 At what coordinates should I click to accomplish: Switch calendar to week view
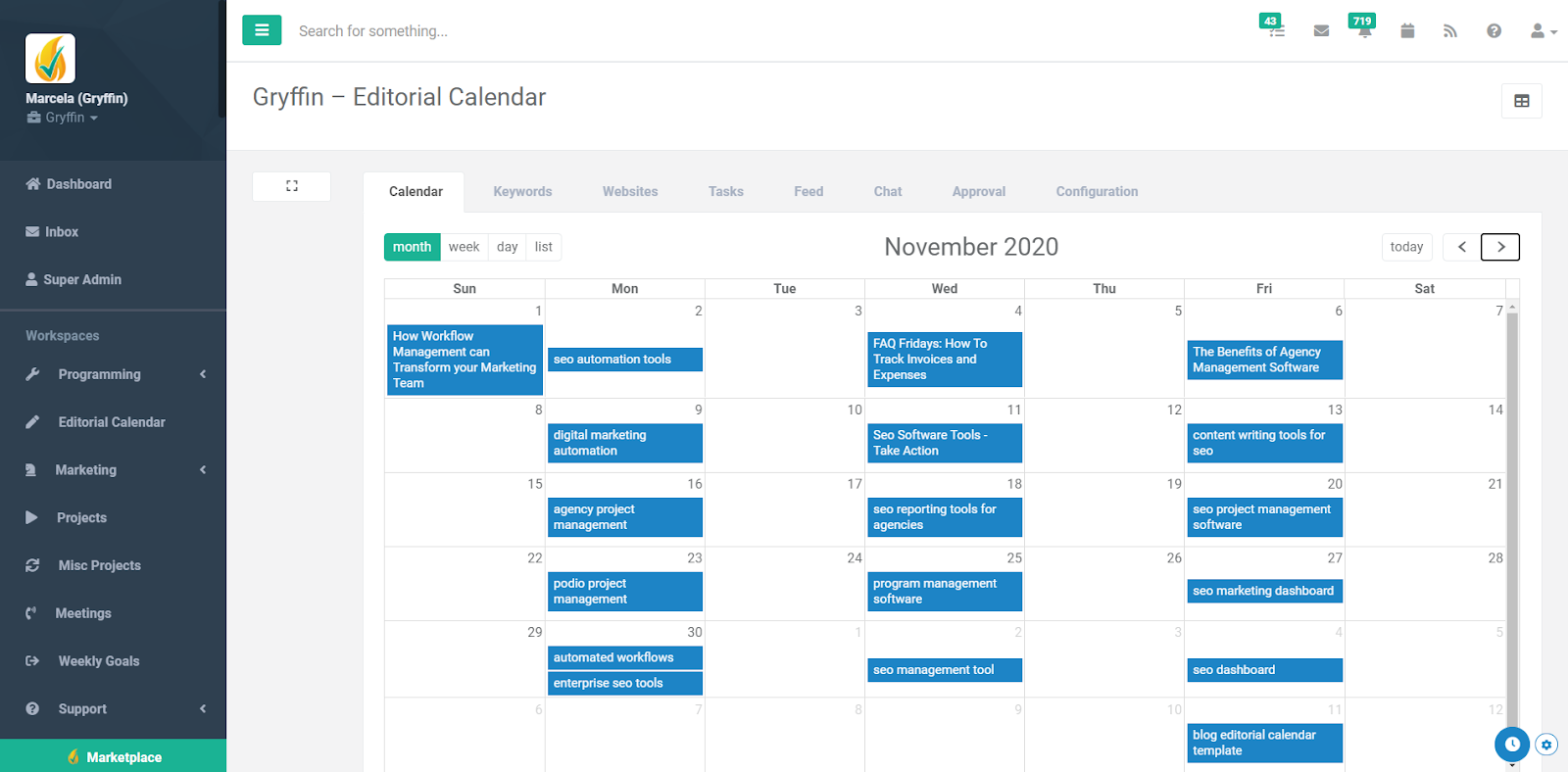464,247
